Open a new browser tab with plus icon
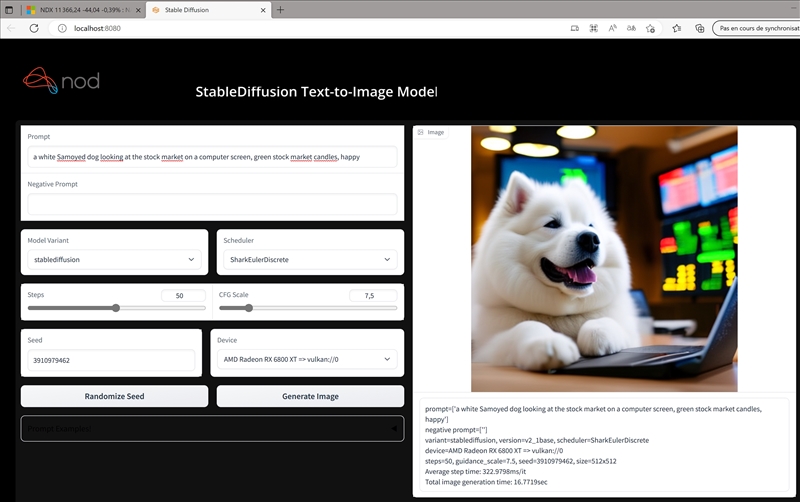The height and width of the screenshot is (502, 800). point(281,9)
